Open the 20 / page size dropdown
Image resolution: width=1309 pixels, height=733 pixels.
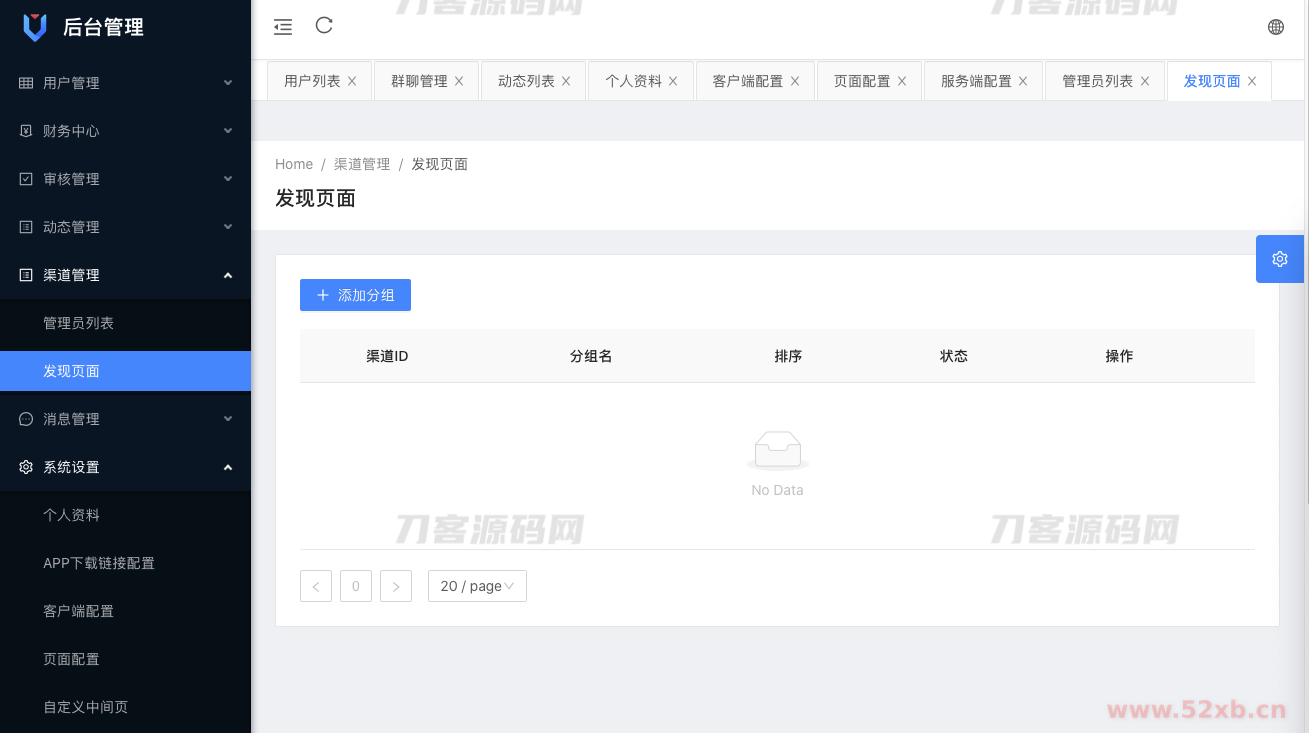pos(477,586)
